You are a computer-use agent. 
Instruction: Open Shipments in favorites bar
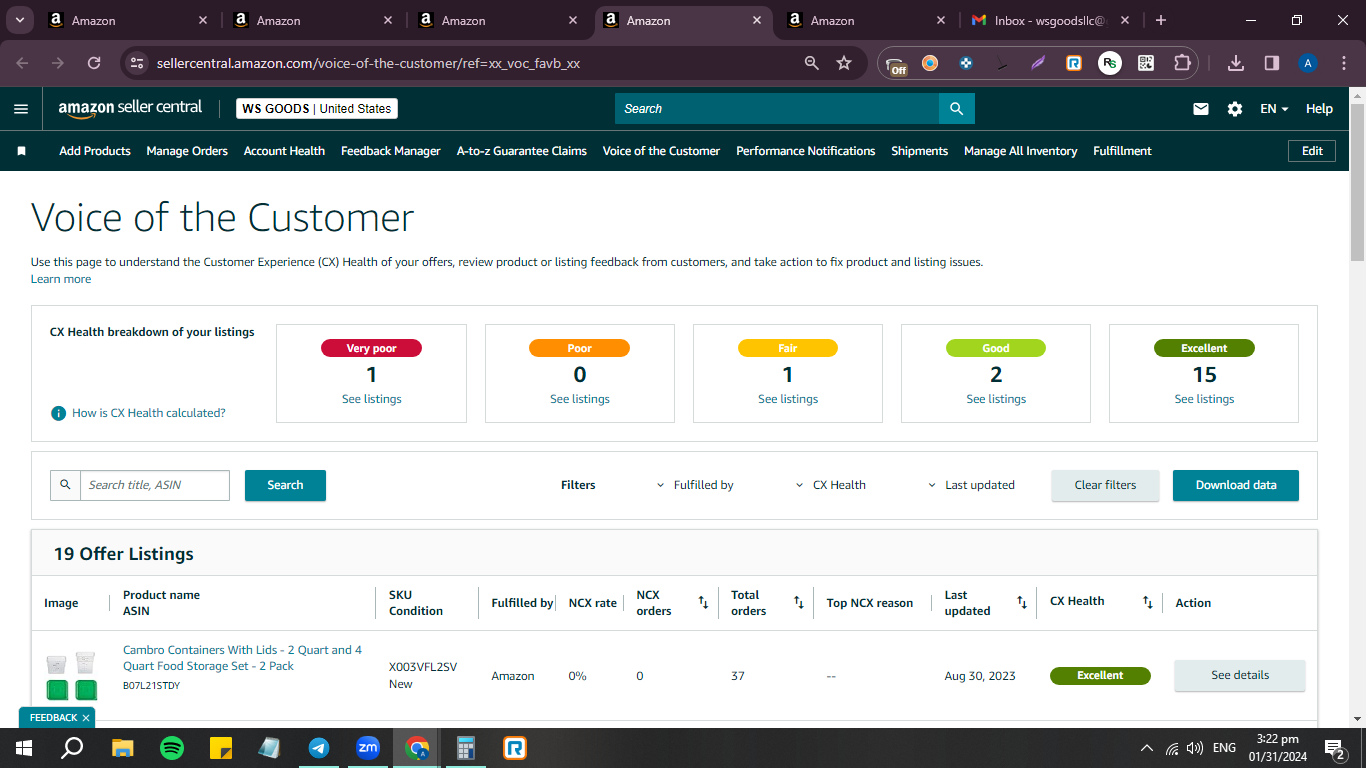[x=919, y=151]
